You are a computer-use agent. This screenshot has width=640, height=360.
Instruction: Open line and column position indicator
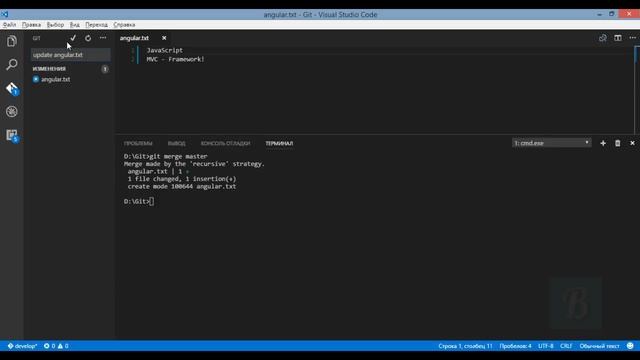pyautogui.click(x=465, y=346)
